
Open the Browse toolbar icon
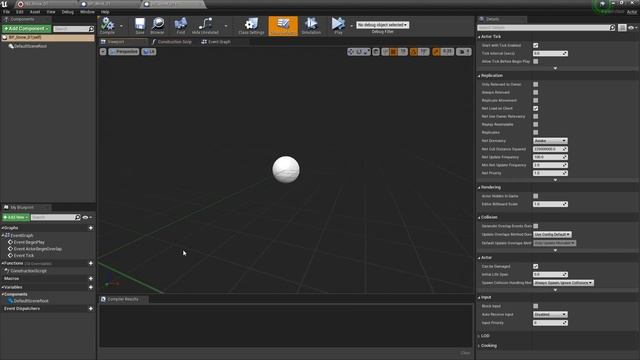(x=157, y=26)
